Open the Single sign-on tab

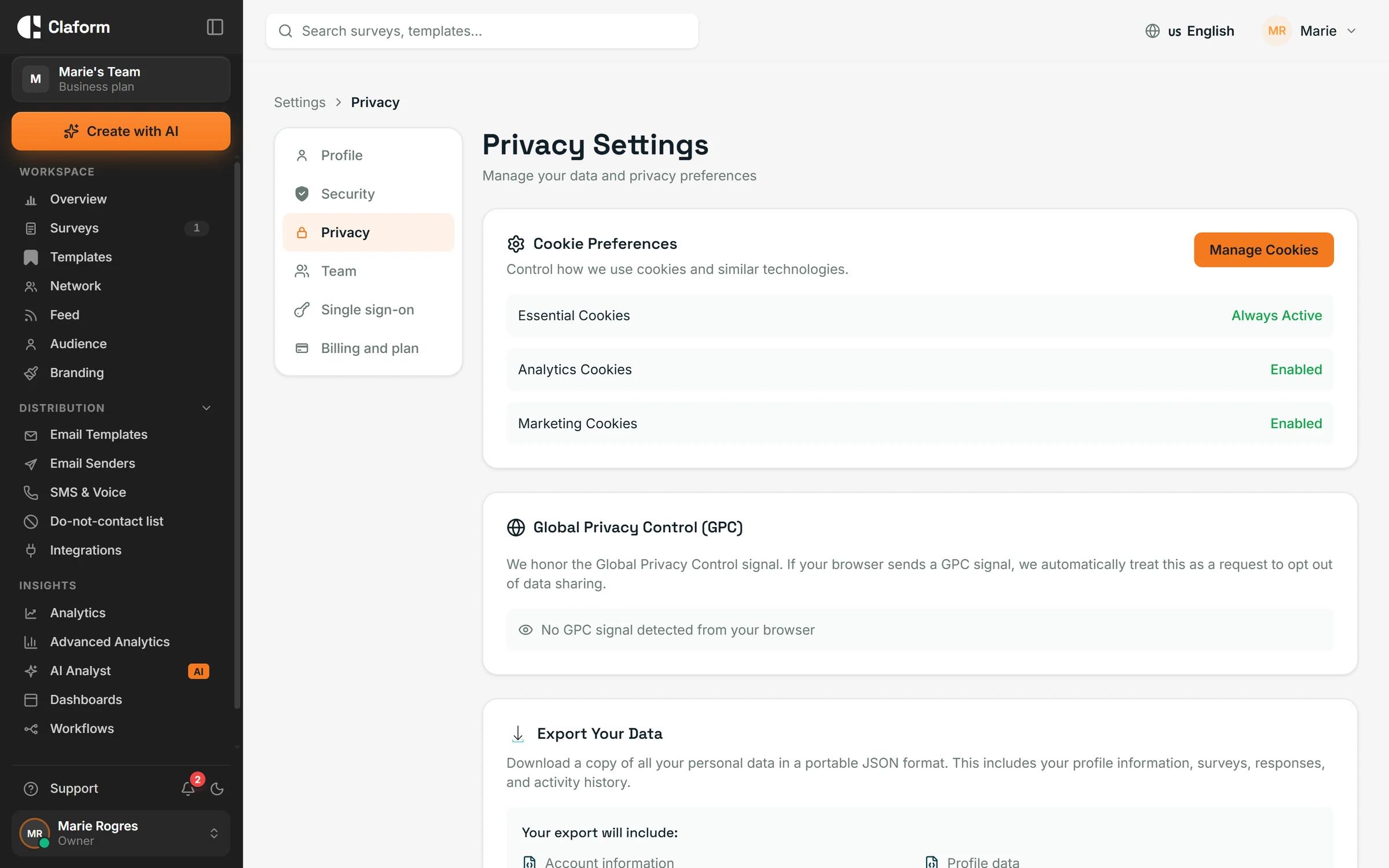(368, 310)
